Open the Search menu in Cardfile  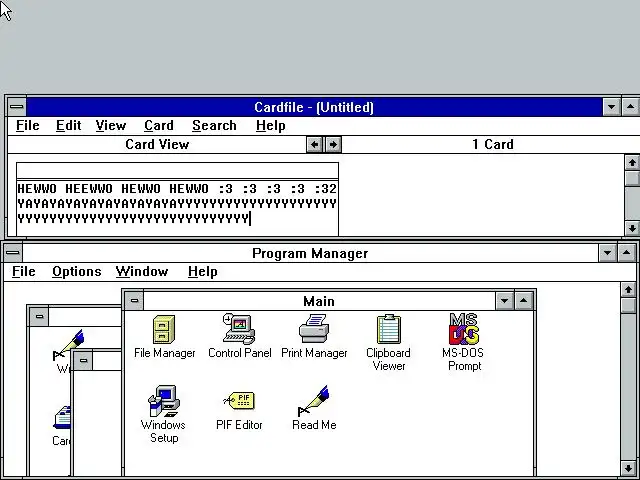tap(214, 126)
